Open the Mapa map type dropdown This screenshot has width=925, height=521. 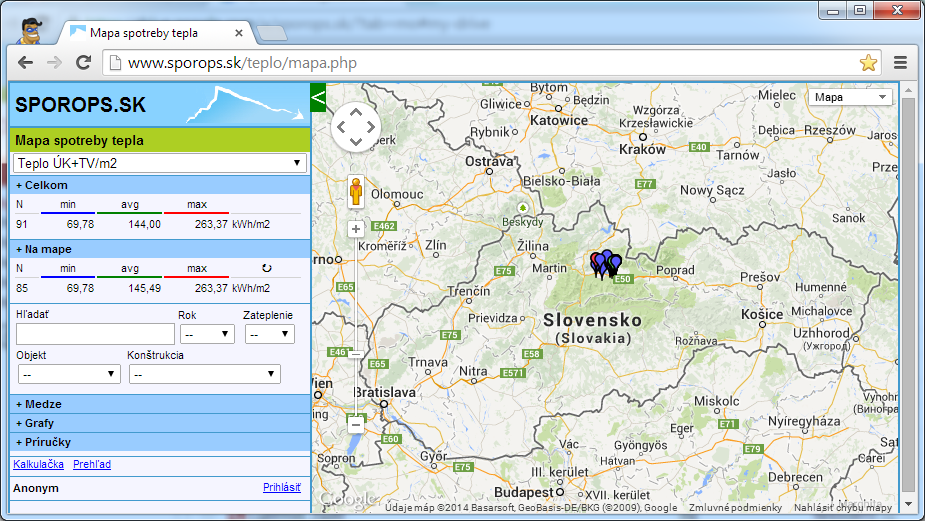[850, 97]
